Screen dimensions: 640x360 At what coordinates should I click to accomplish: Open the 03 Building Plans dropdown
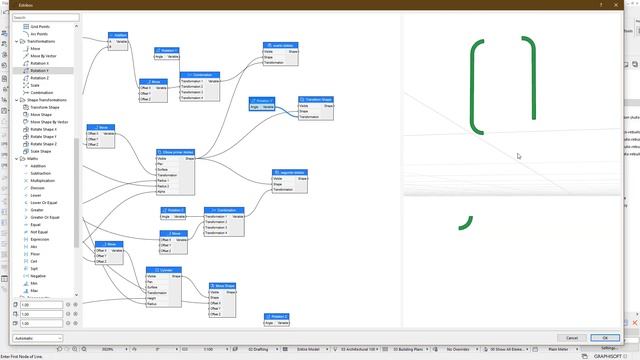(427, 349)
